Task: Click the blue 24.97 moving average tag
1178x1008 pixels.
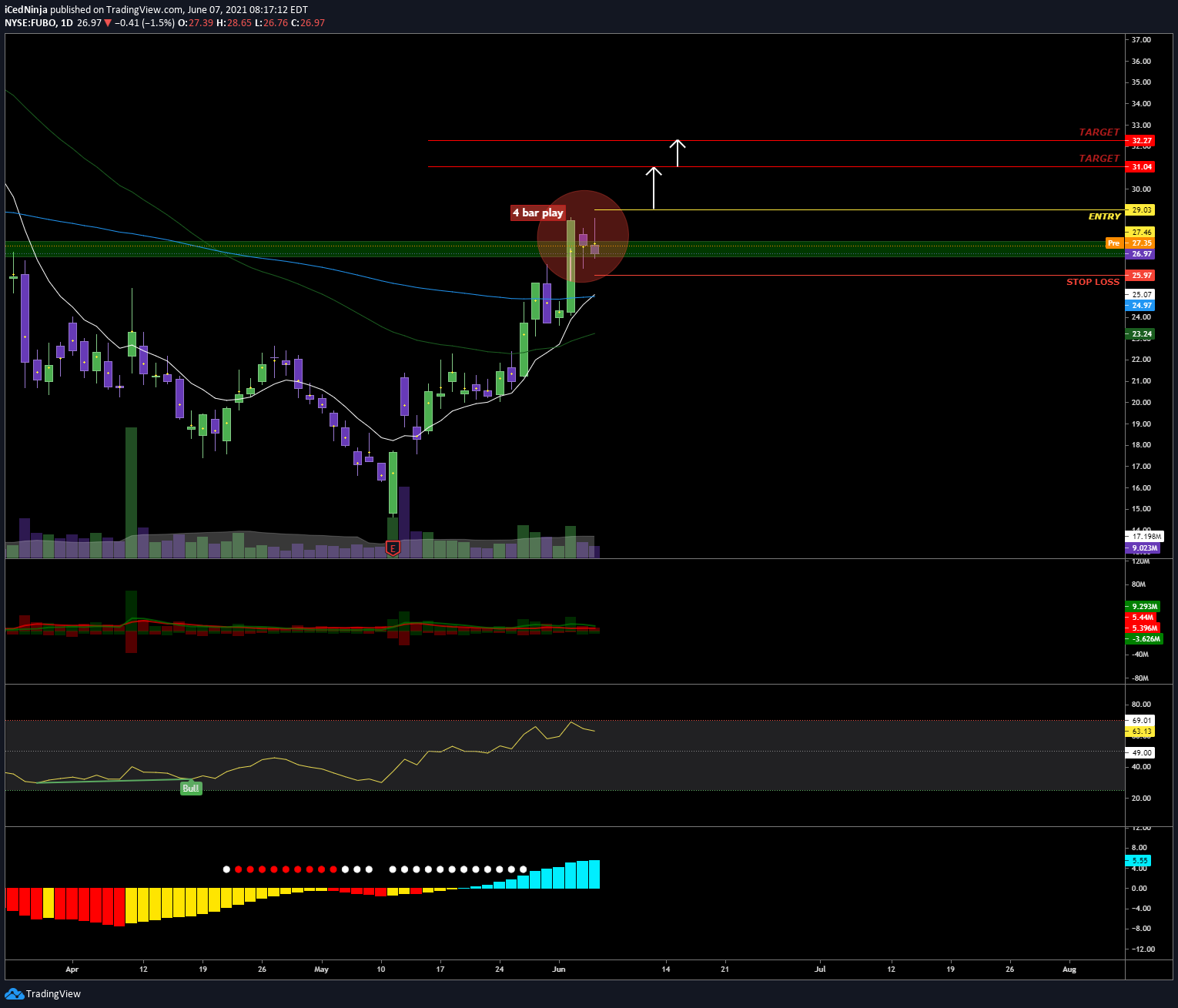Action: 1140,306
